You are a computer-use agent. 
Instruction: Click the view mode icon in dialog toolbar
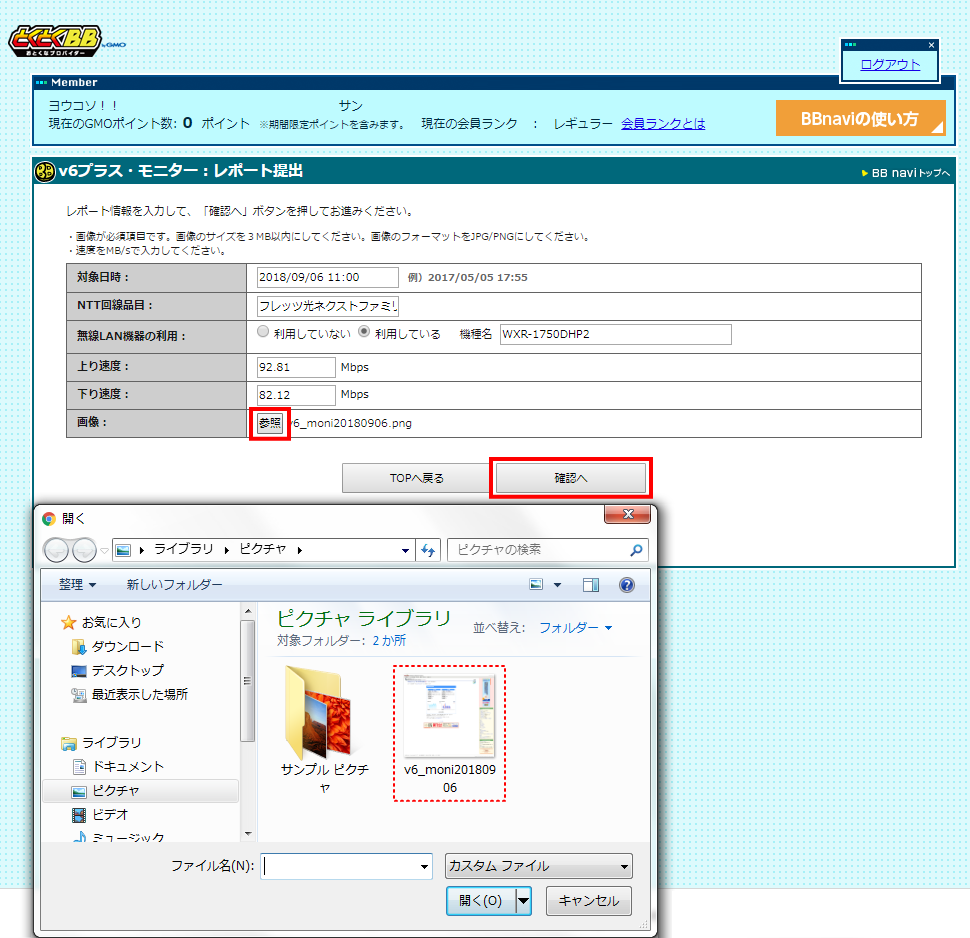click(537, 585)
